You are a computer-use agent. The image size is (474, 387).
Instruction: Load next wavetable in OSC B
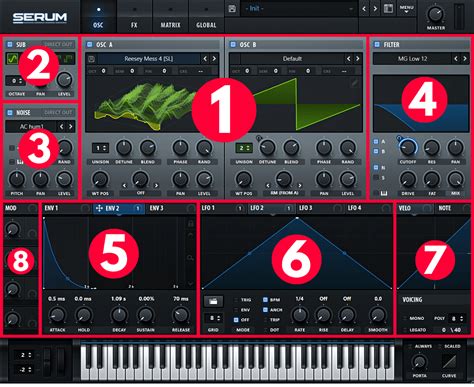pos(358,59)
